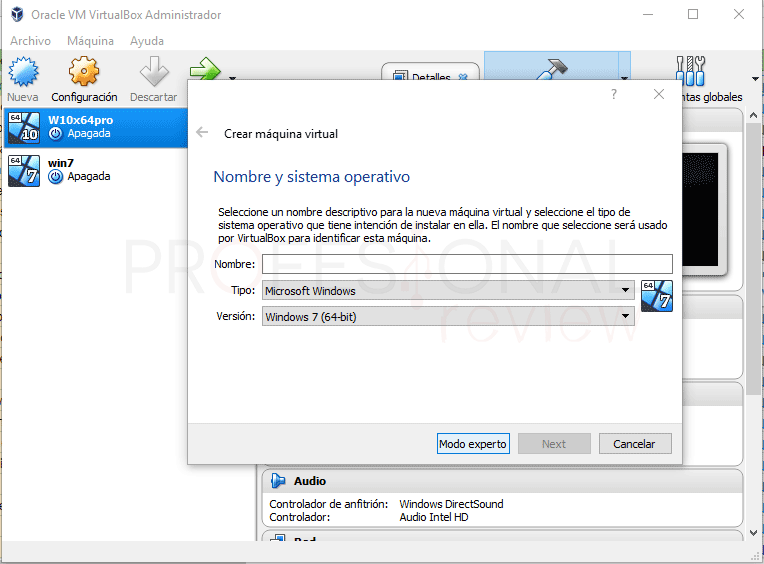Click W10x64pro power state icon

click(x=56, y=133)
